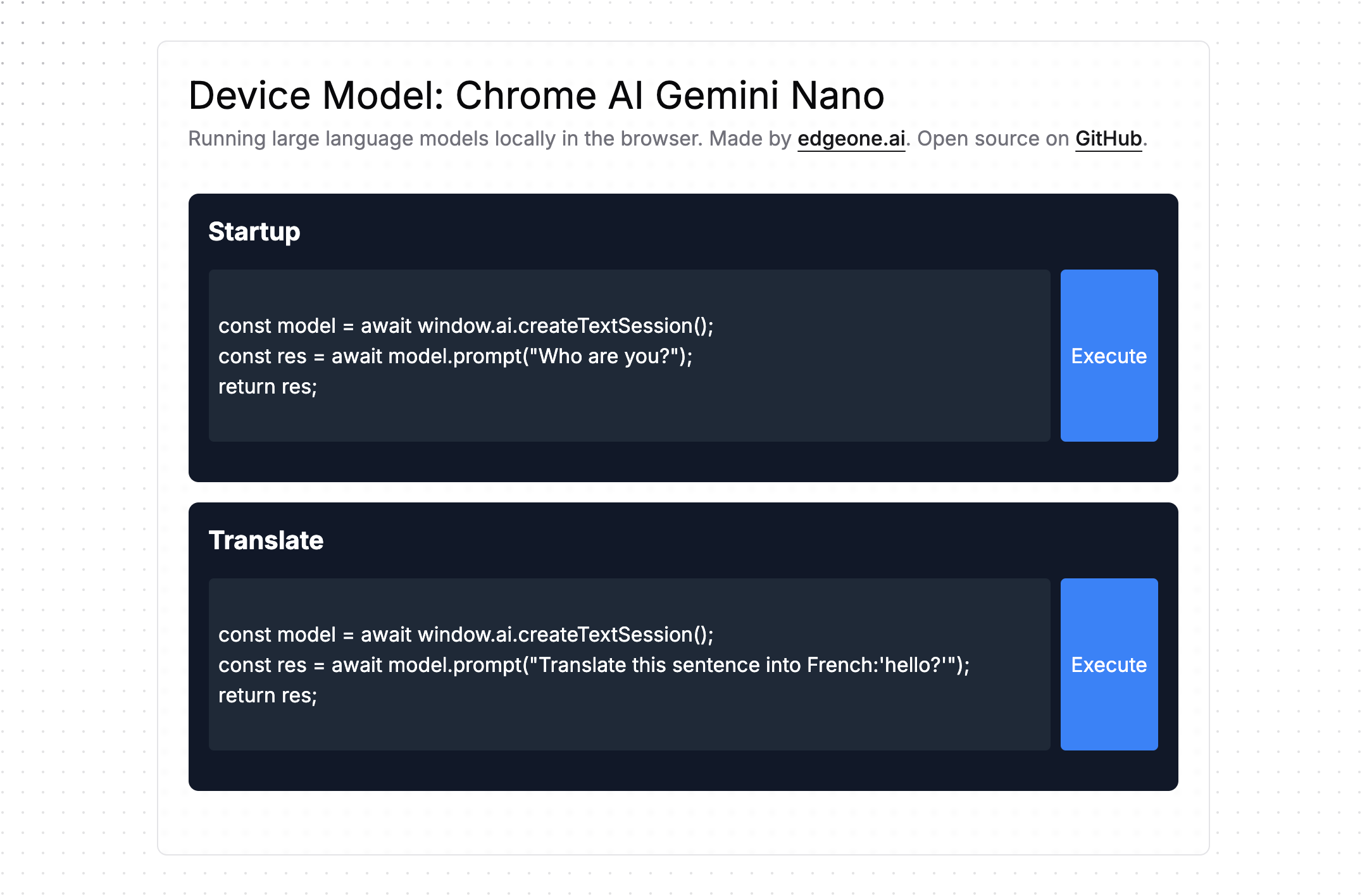Click 'return res;' in the Translate code
Screen dimensions: 1367x896
pos(268,695)
